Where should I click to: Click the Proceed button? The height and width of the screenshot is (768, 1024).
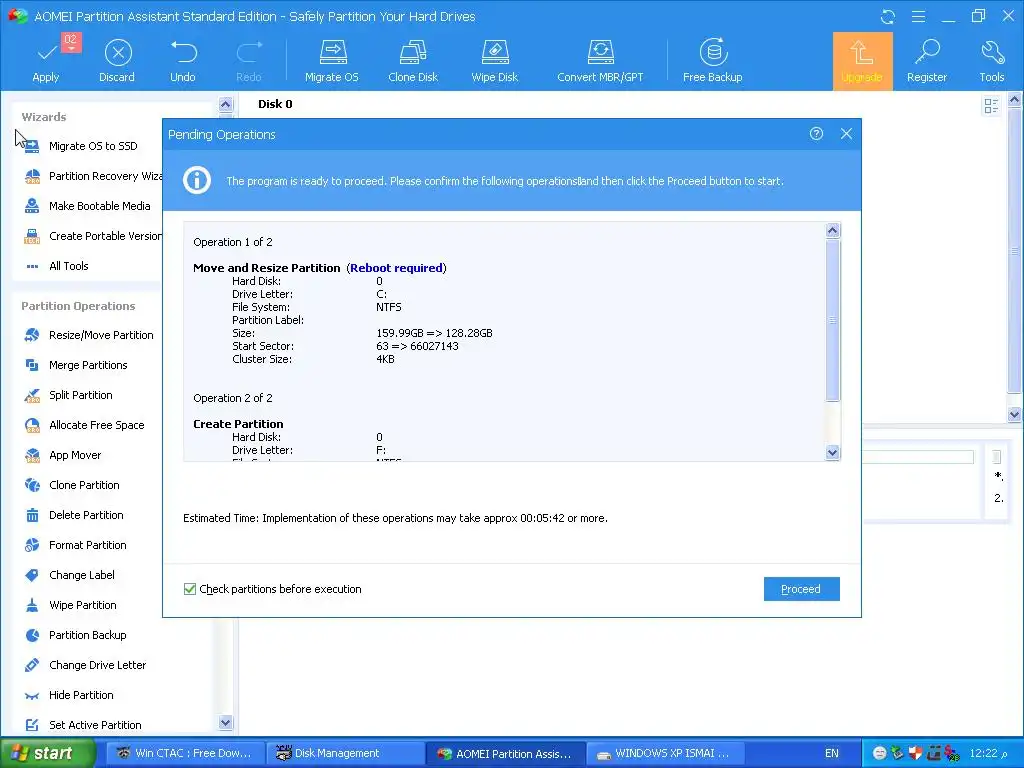[x=801, y=589]
